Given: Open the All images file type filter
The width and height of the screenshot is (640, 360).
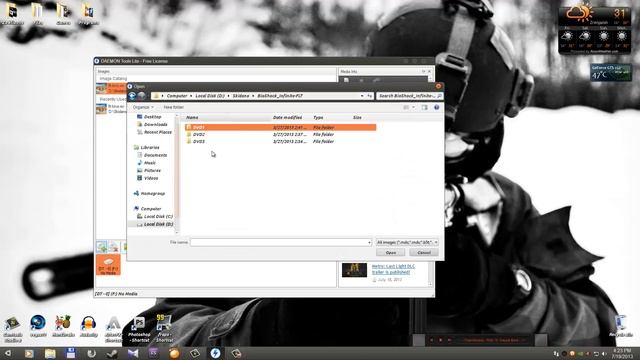Looking at the screenshot, I should [x=407, y=242].
